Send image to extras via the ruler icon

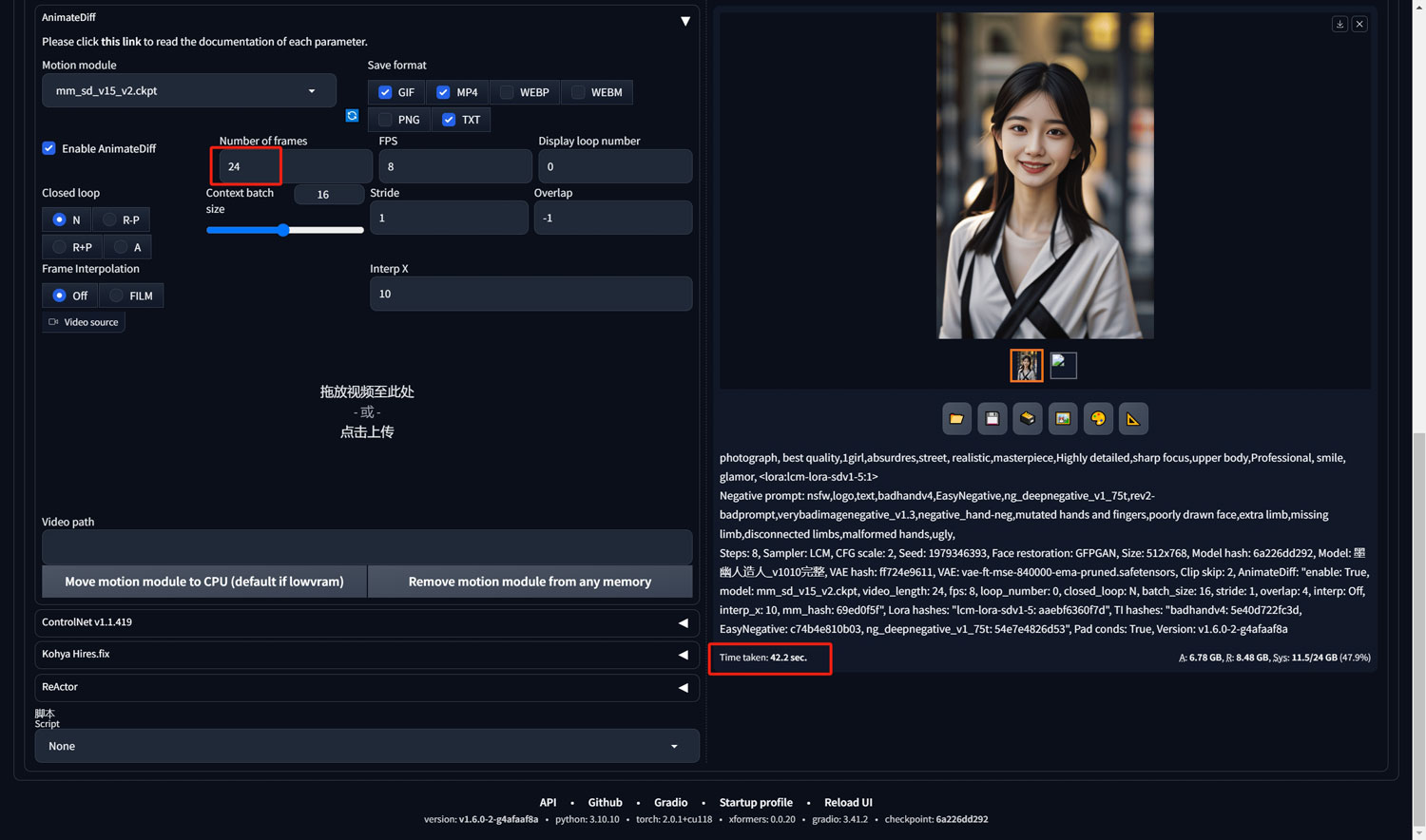[1133, 418]
